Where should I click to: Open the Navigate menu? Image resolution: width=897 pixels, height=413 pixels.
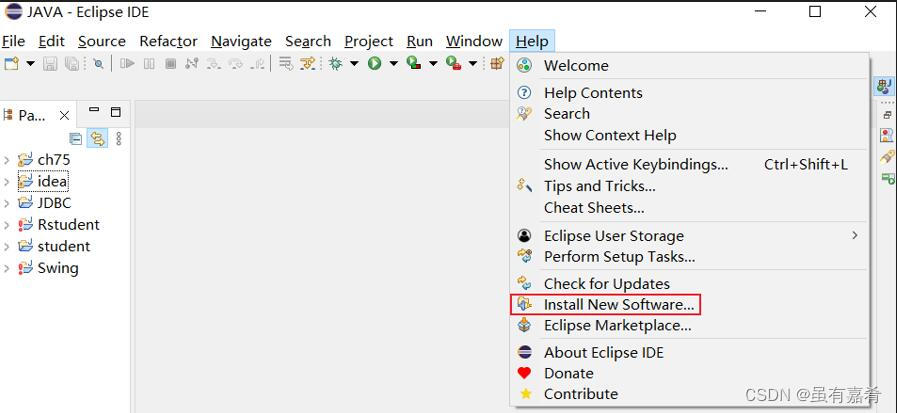241,41
